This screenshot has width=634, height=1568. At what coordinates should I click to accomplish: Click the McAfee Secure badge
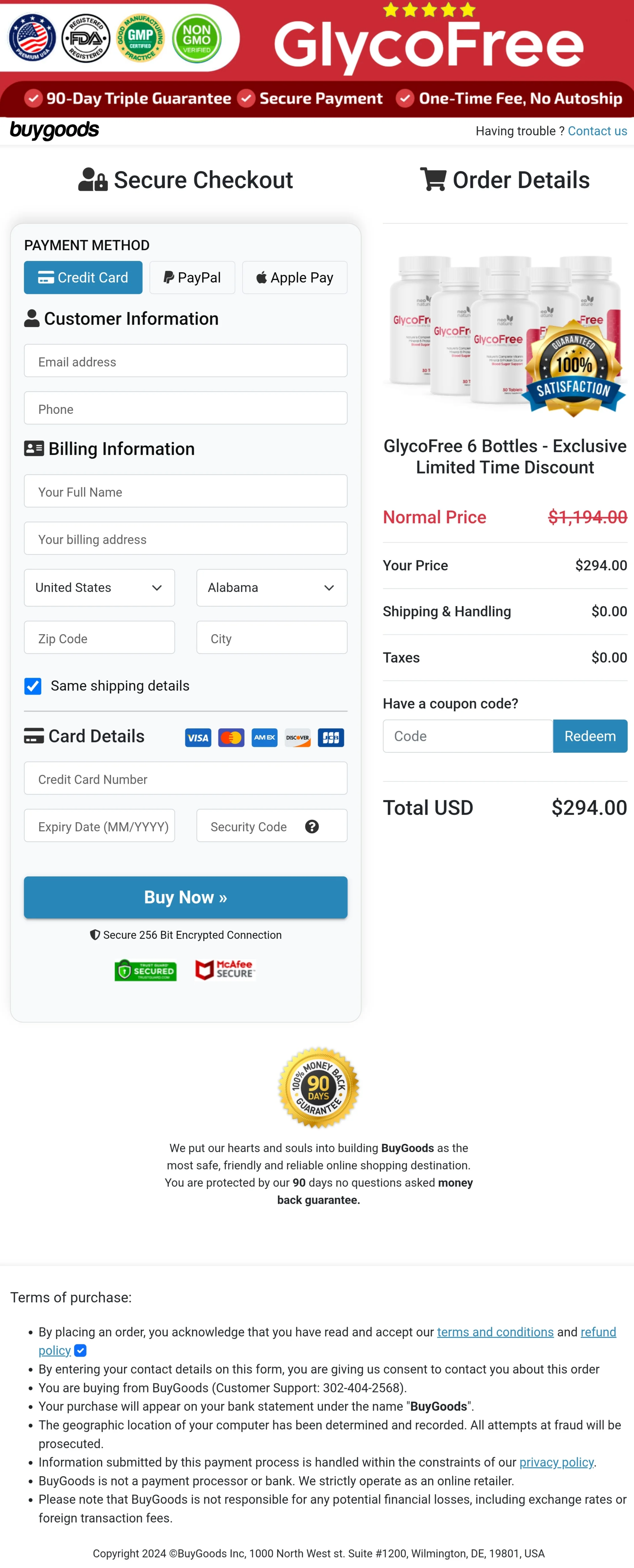pos(224,970)
